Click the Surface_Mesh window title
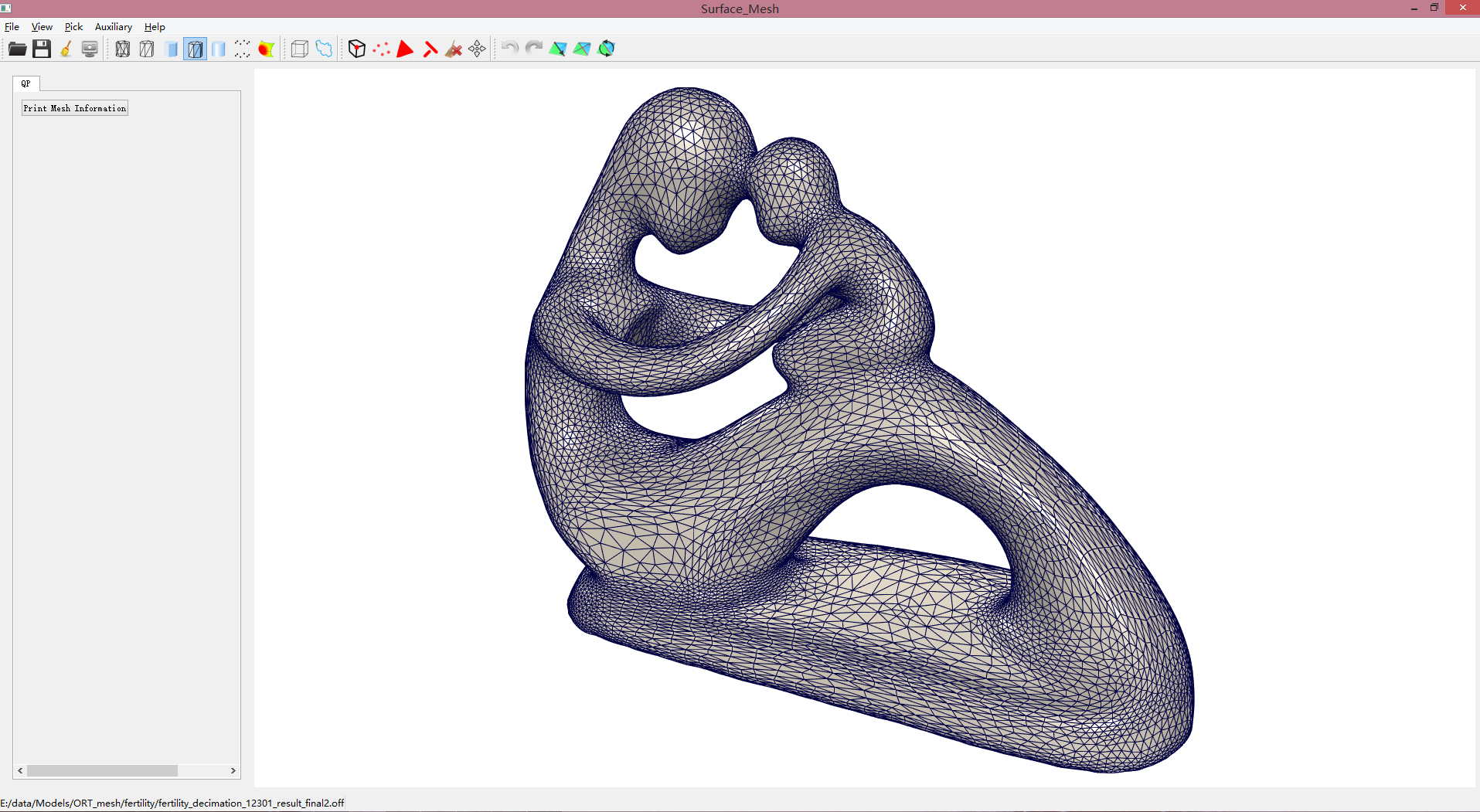 pos(740,9)
